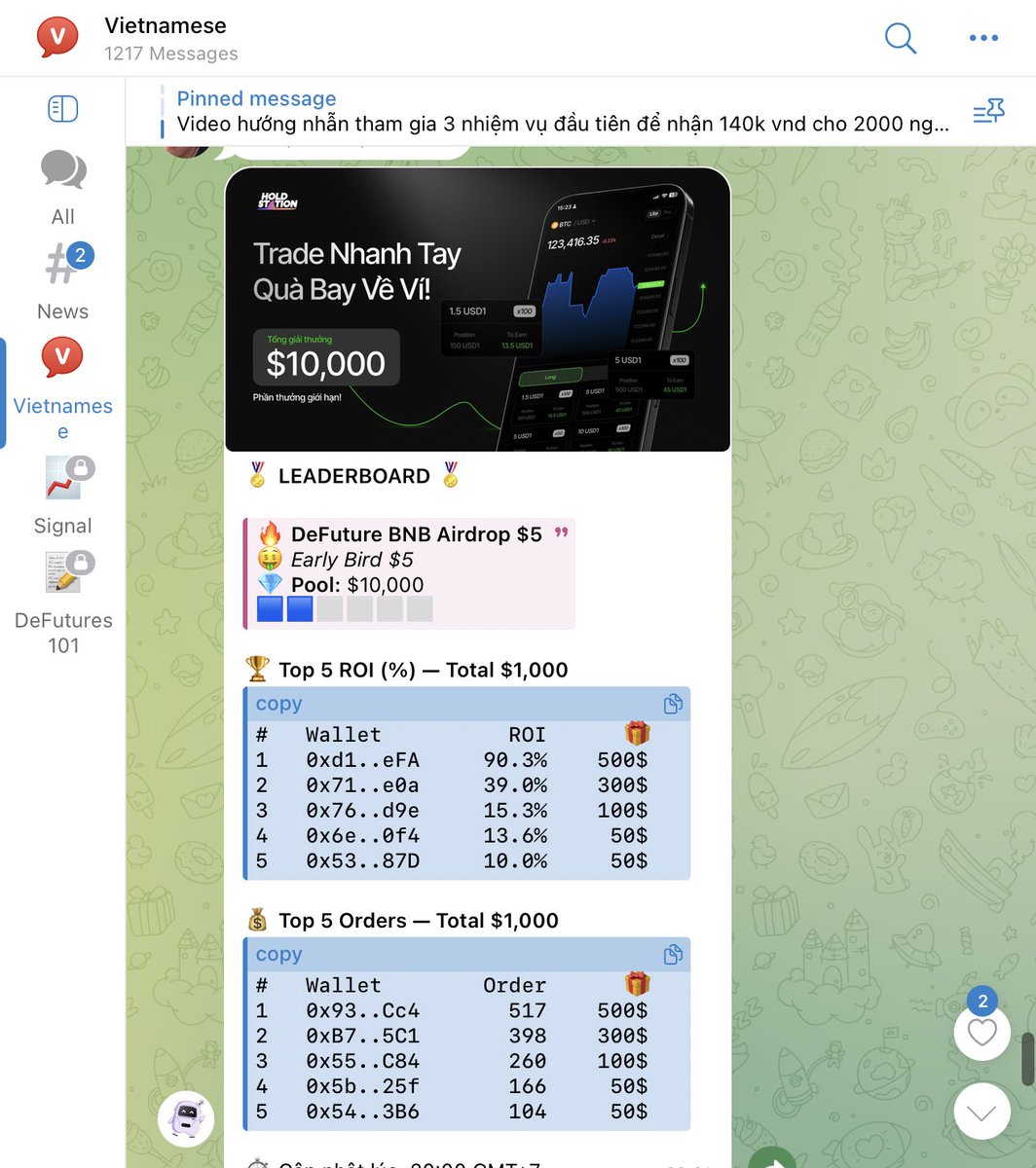The image size is (1036, 1168).
Task: Select wallet 0x6e..0f4 row
Action: coord(452,836)
